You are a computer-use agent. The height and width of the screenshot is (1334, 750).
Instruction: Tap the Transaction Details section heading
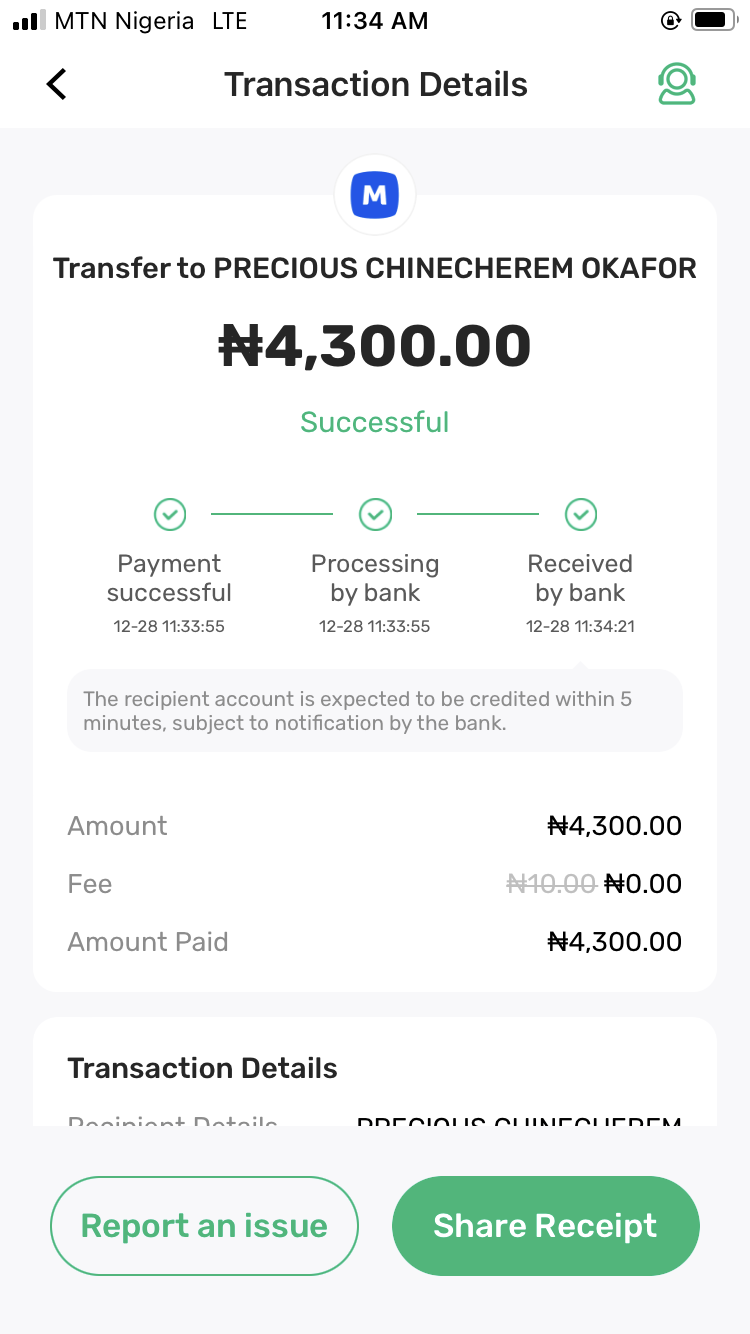click(202, 1068)
